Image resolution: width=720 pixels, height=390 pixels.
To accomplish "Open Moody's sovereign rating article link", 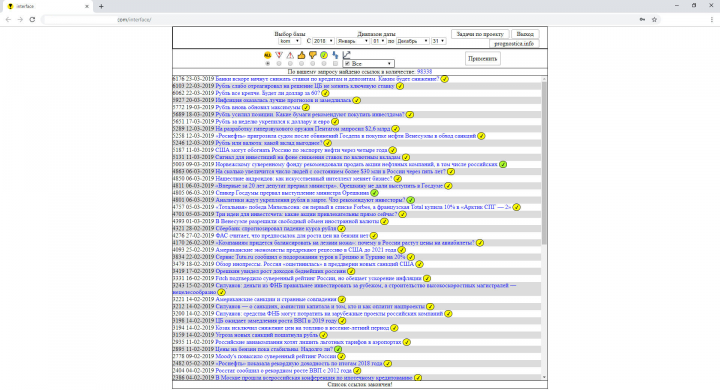I will 276,356.
